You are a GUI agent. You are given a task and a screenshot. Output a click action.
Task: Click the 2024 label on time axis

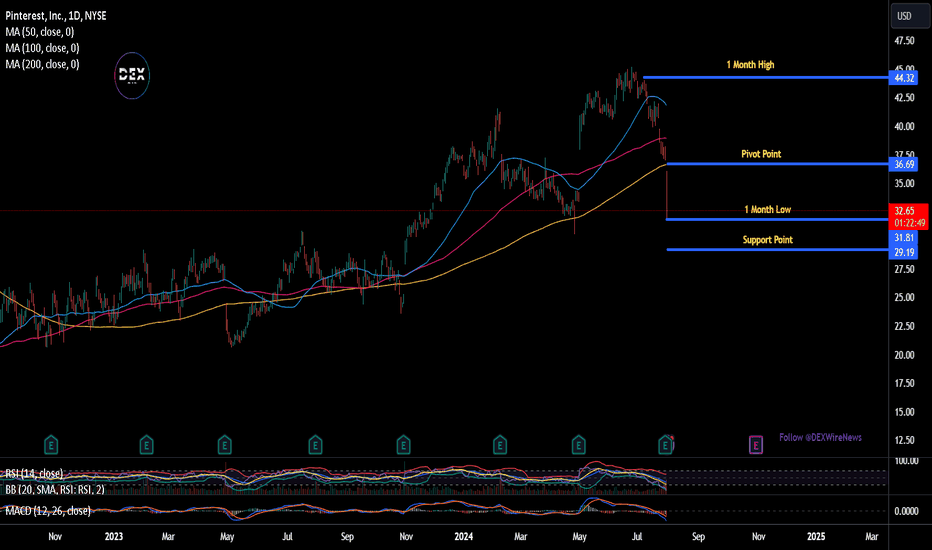(x=463, y=536)
